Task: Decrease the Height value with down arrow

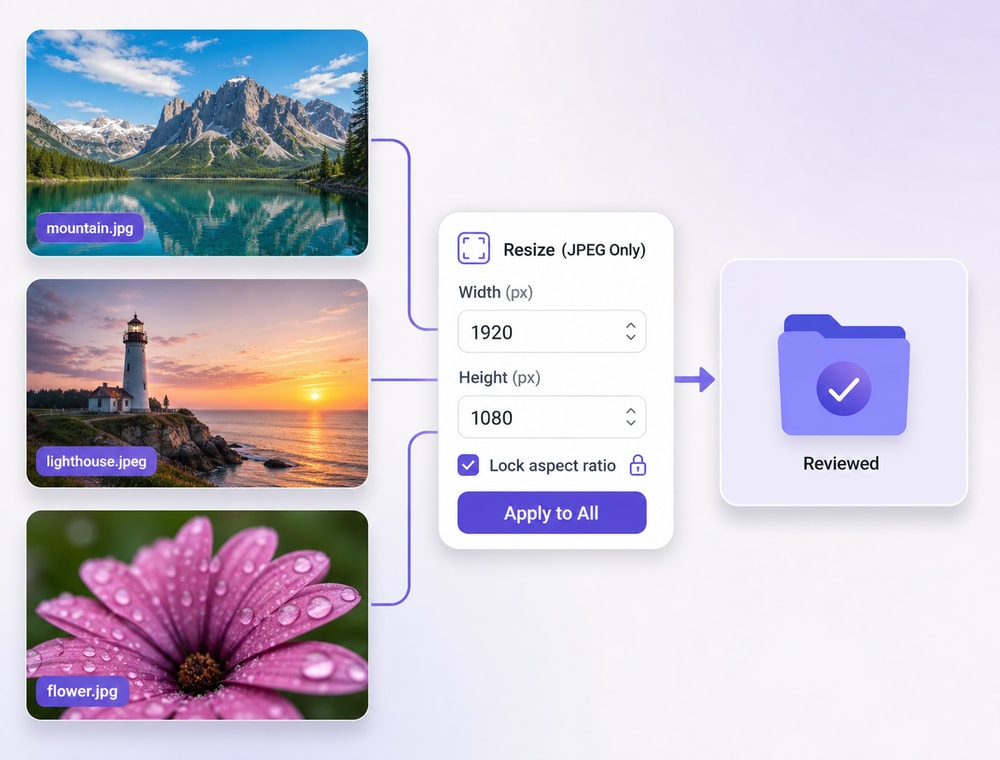Action: coord(631,423)
